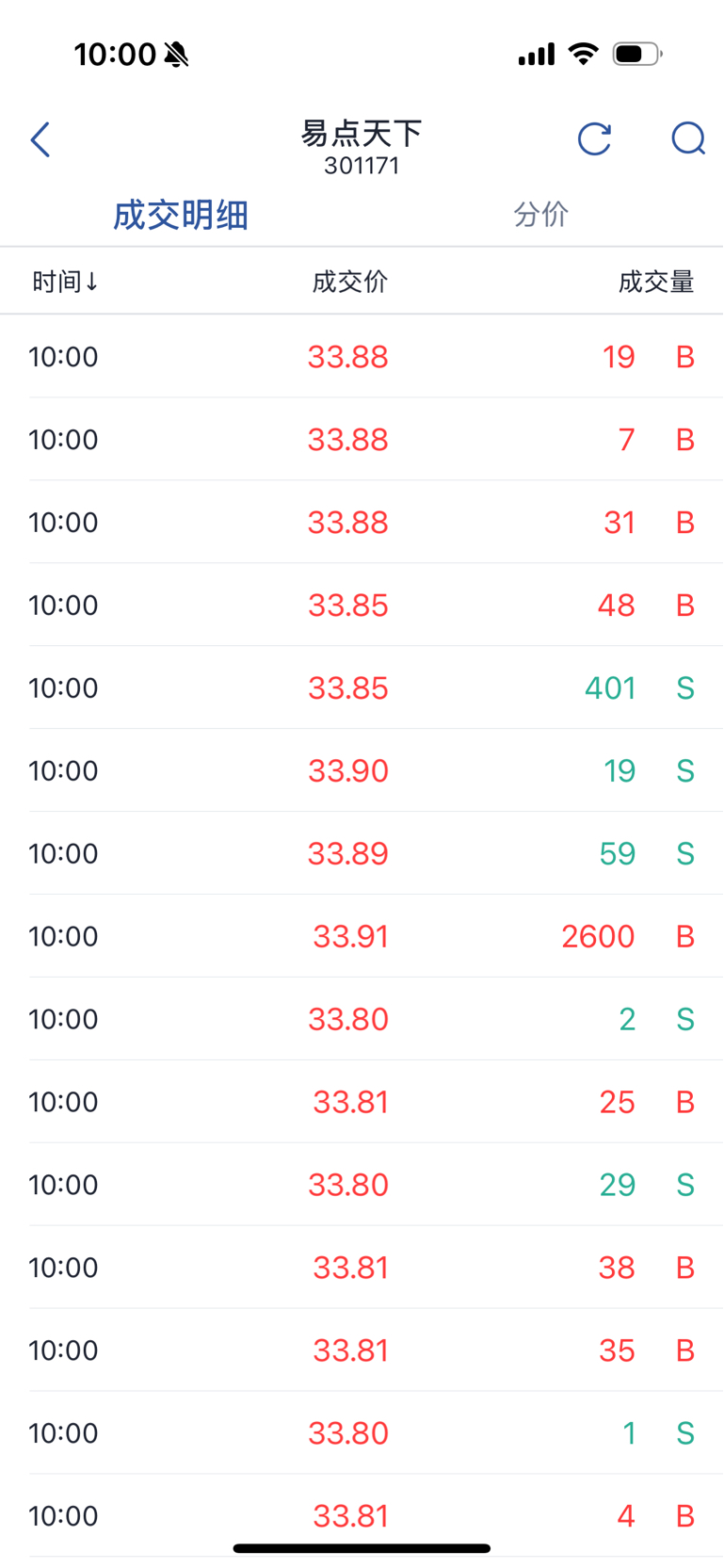
Task: Toggle sort order on 时间 column
Action: point(65,282)
